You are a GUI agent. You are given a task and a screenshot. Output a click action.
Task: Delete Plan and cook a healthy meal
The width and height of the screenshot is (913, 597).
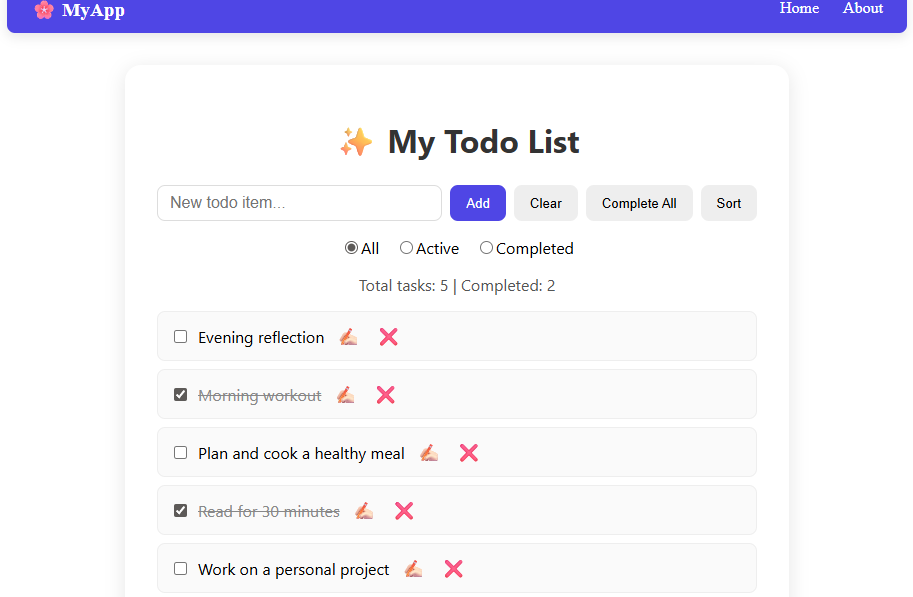pos(469,453)
